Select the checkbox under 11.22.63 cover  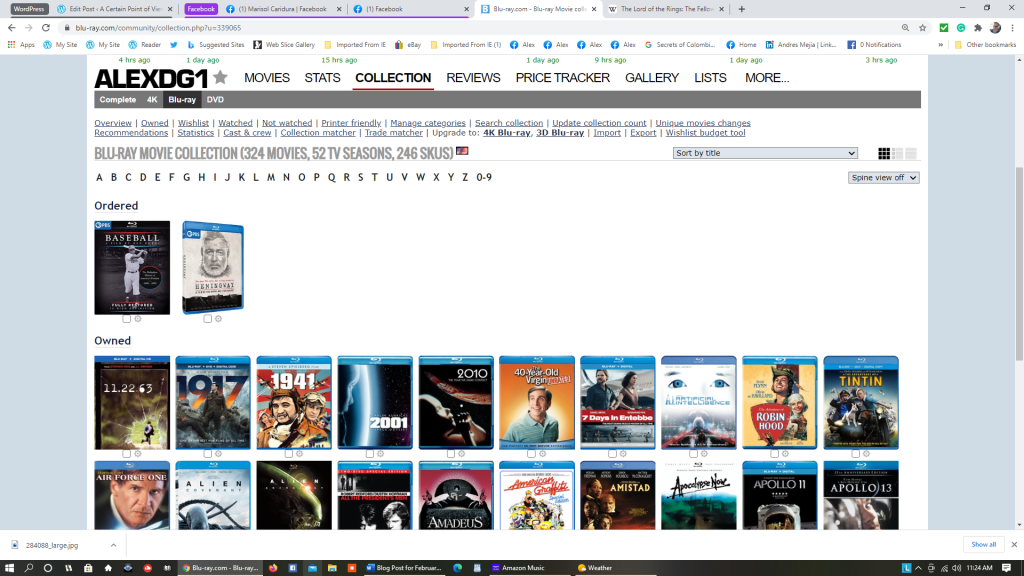click(x=126, y=454)
